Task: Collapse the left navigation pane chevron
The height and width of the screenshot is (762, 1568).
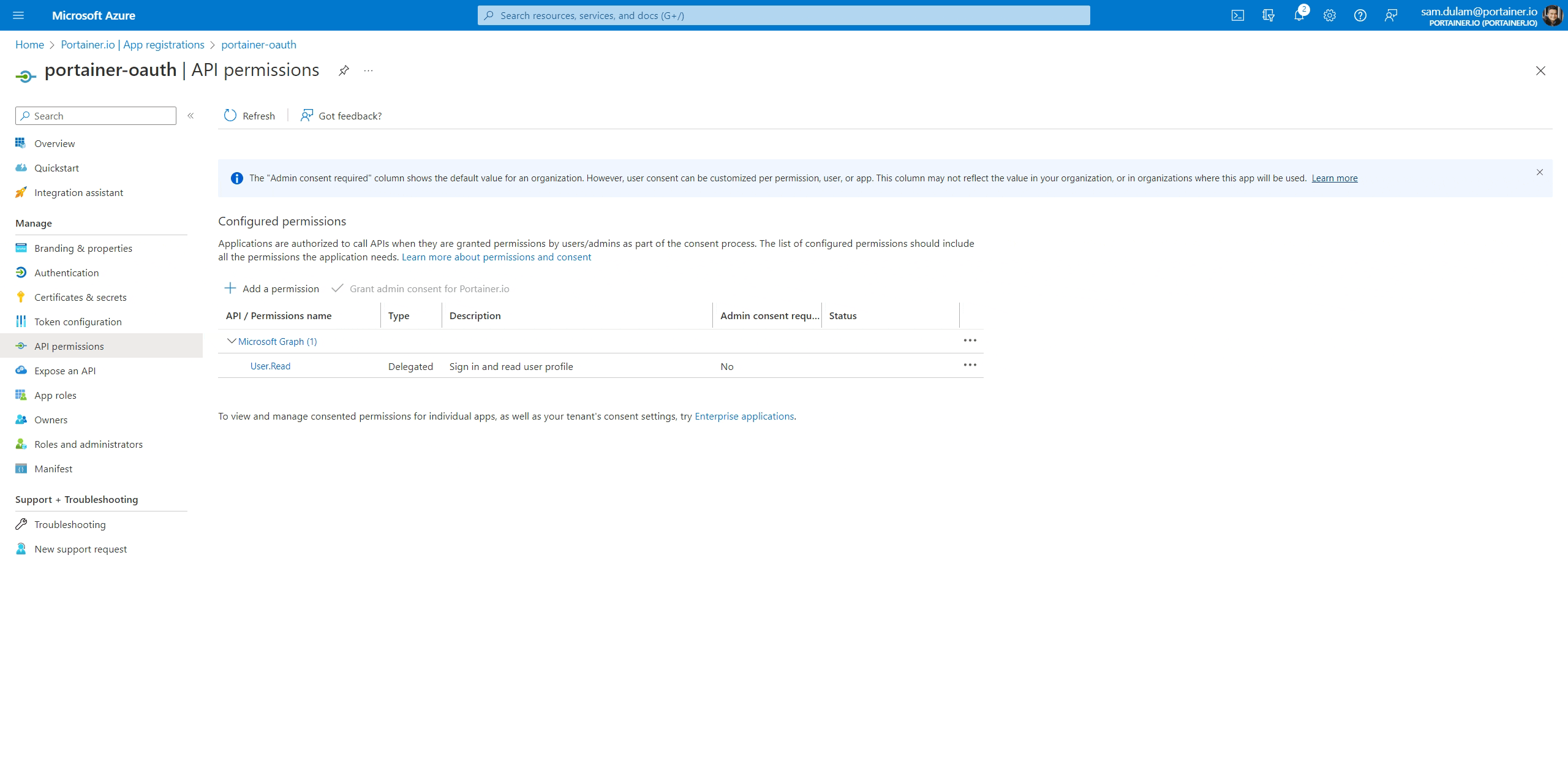Action: (190, 116)
